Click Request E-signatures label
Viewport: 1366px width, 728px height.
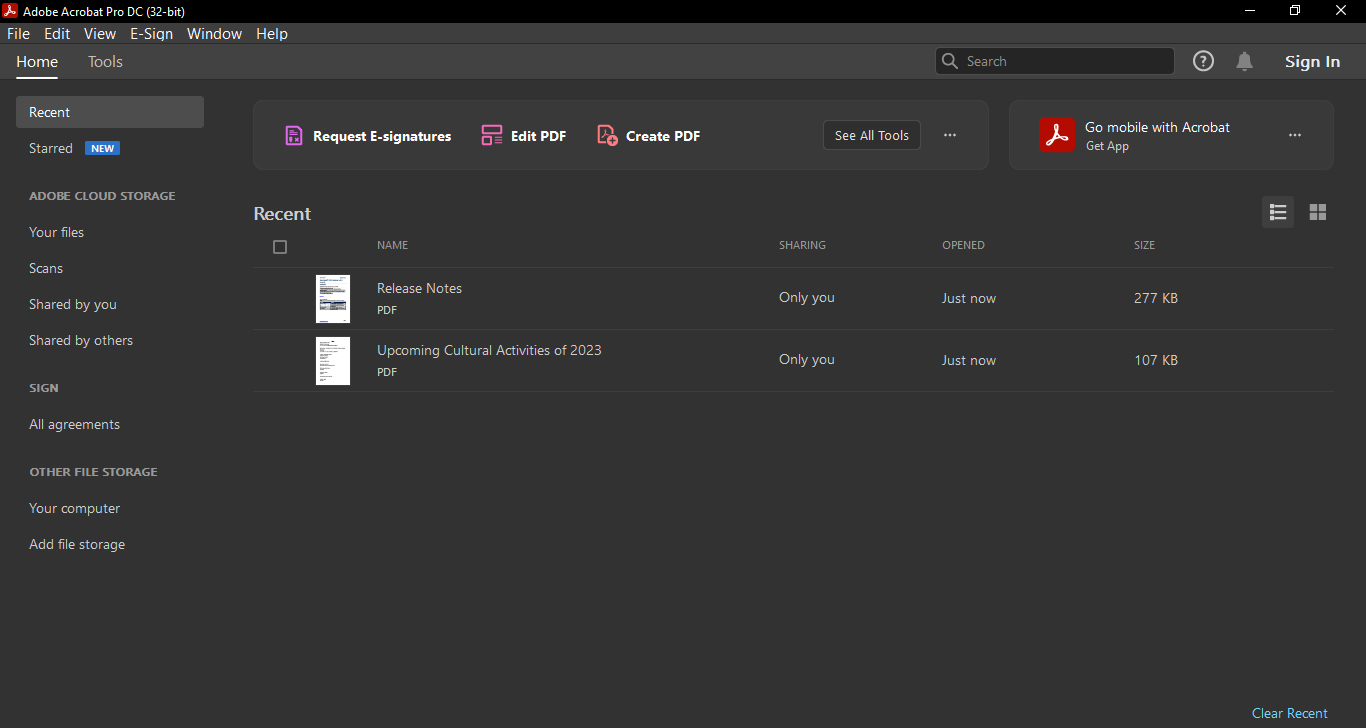pos(382,136)
